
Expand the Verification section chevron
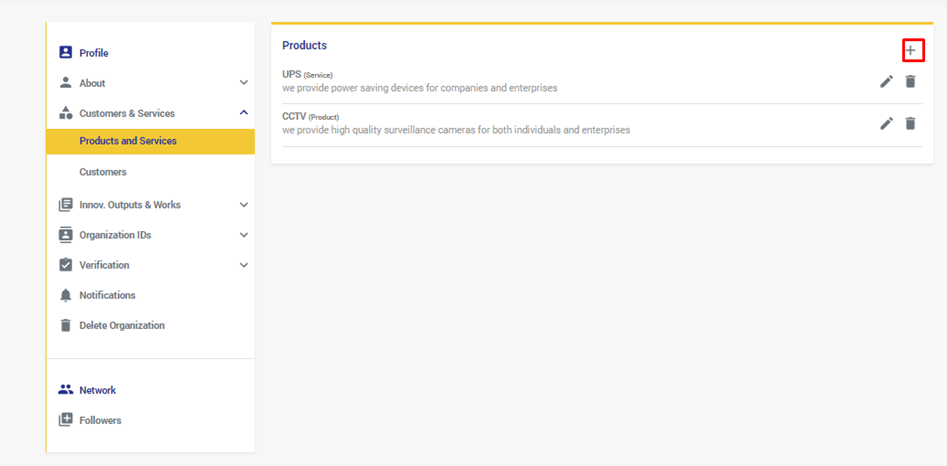(x=243, y=265)
